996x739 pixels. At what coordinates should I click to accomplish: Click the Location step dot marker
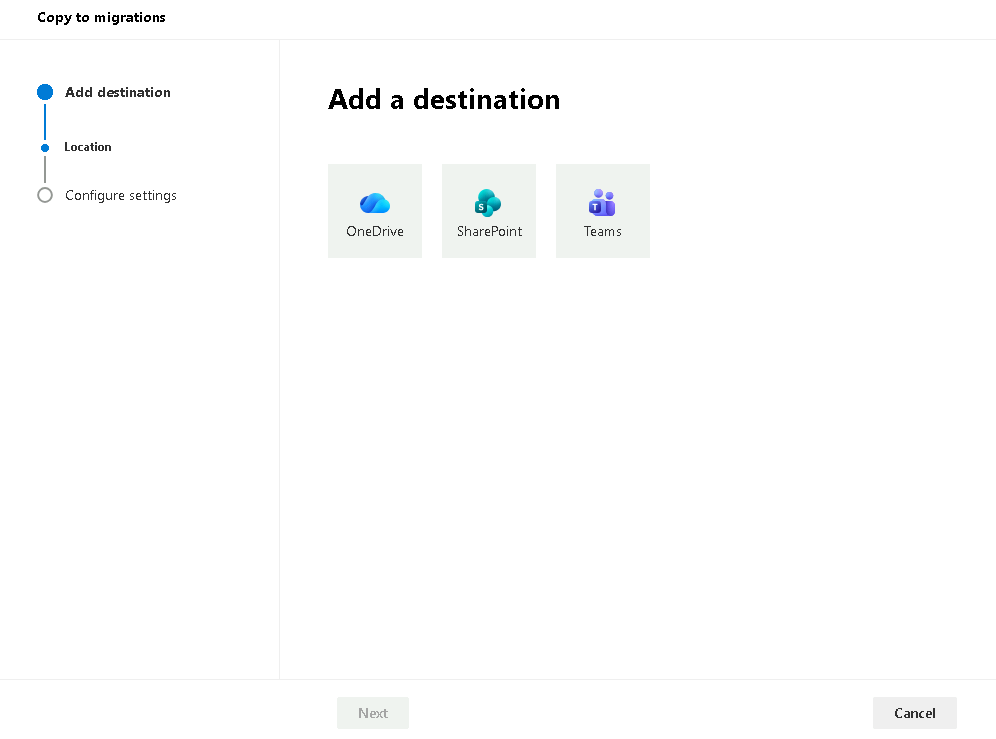tap(45, 148)
